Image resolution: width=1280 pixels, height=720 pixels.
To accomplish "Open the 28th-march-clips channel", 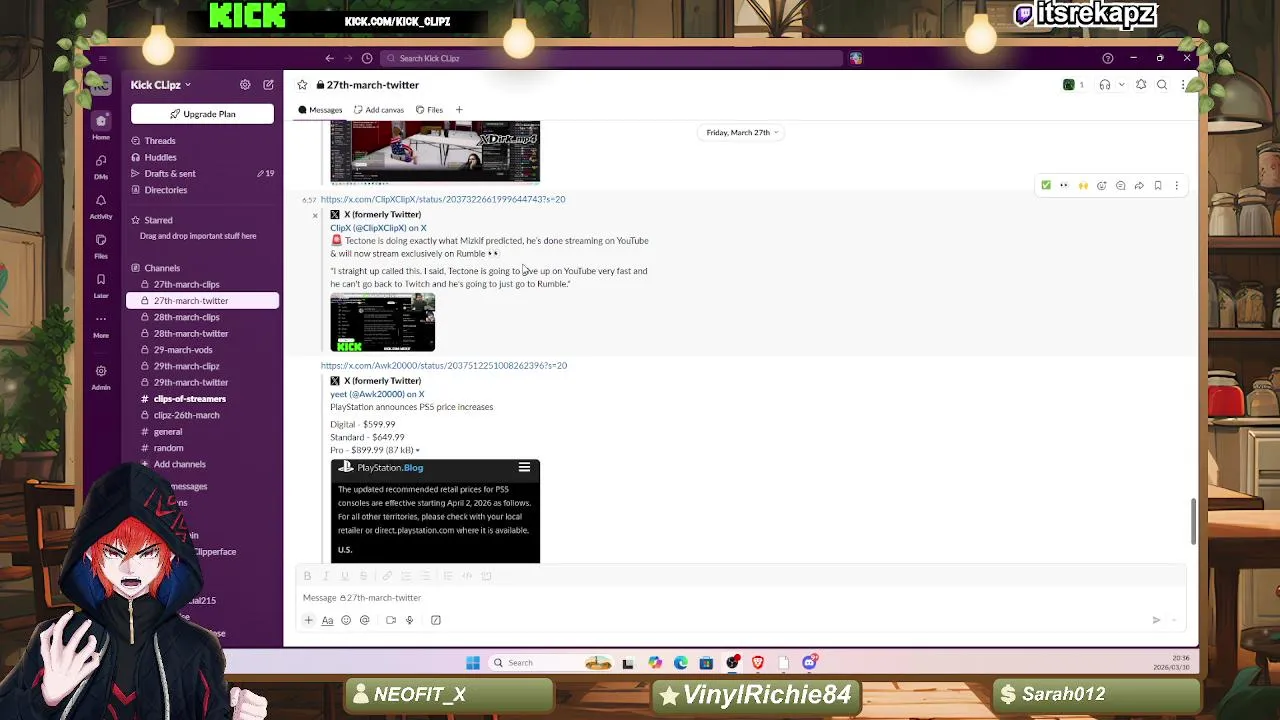I will click(x=186, y=317).
